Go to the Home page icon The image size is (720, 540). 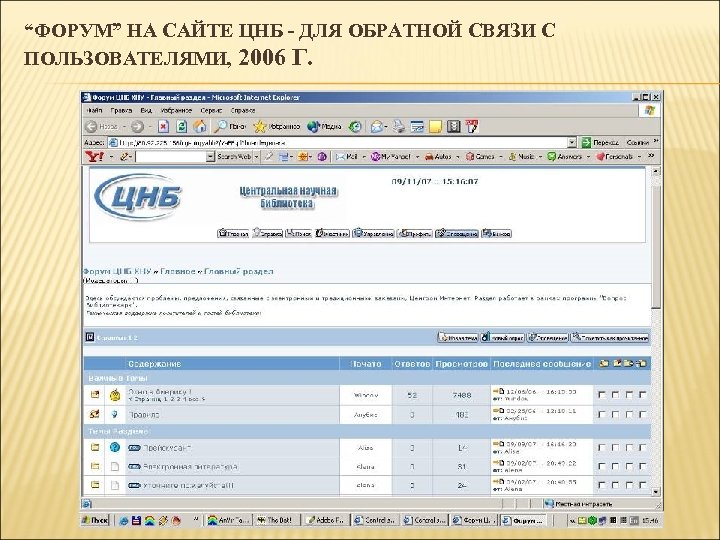click(x=200, y=127)
